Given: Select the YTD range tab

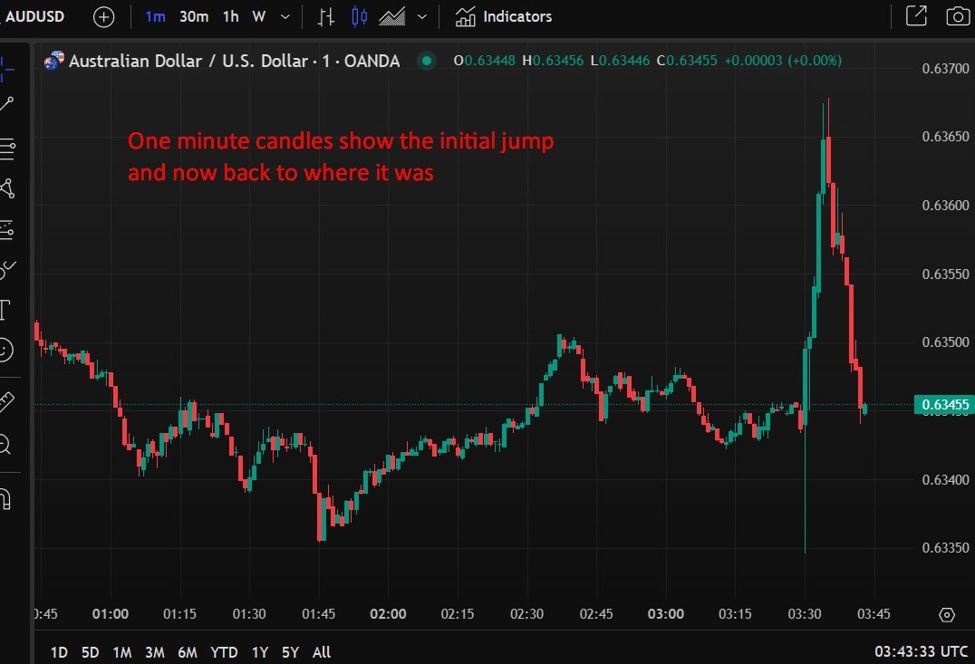Looking at the screenshot, I should [224, 651].
